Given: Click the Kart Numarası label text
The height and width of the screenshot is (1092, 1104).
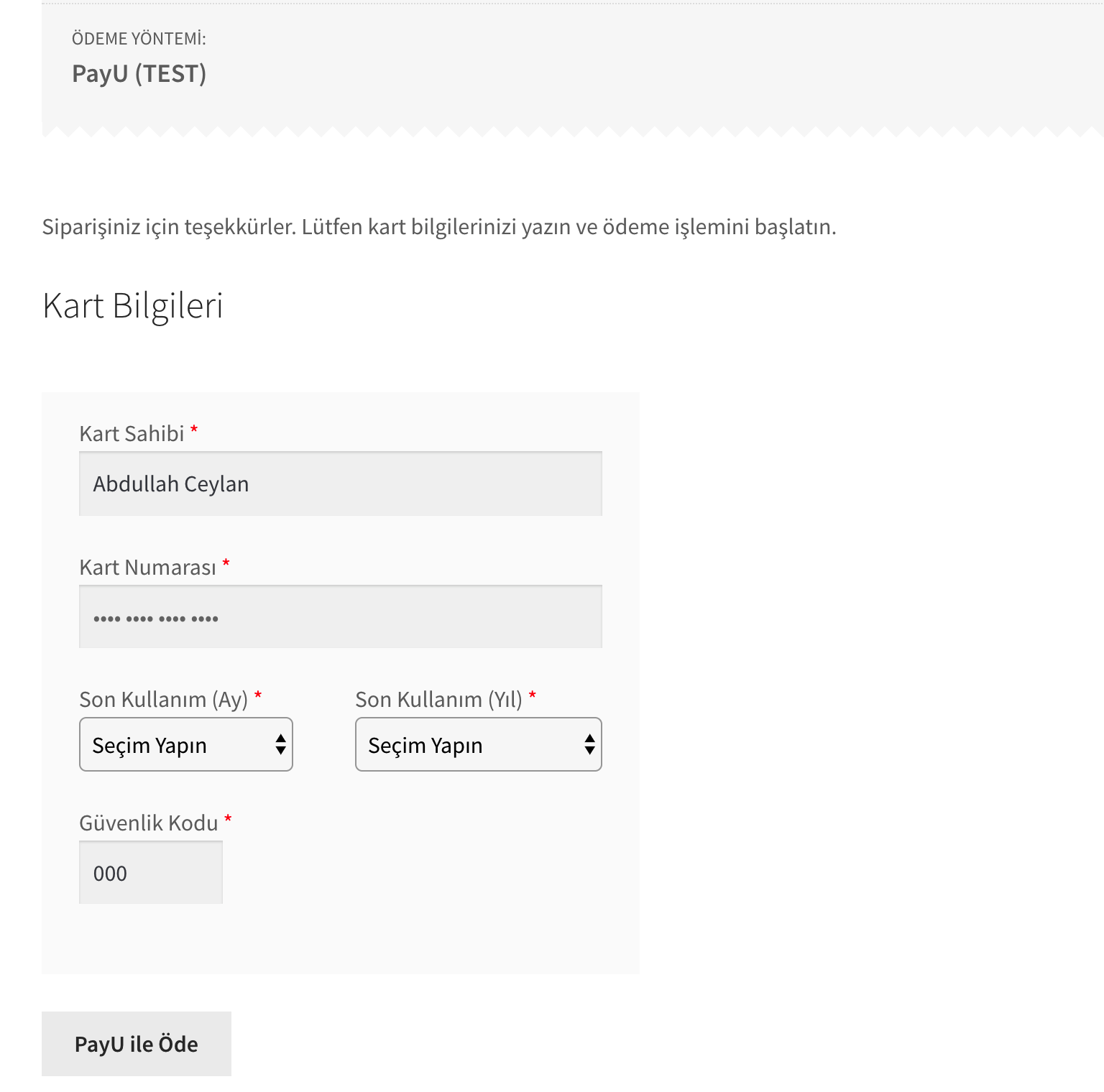Looking at the screenshot, I should (x=147, y=568).
